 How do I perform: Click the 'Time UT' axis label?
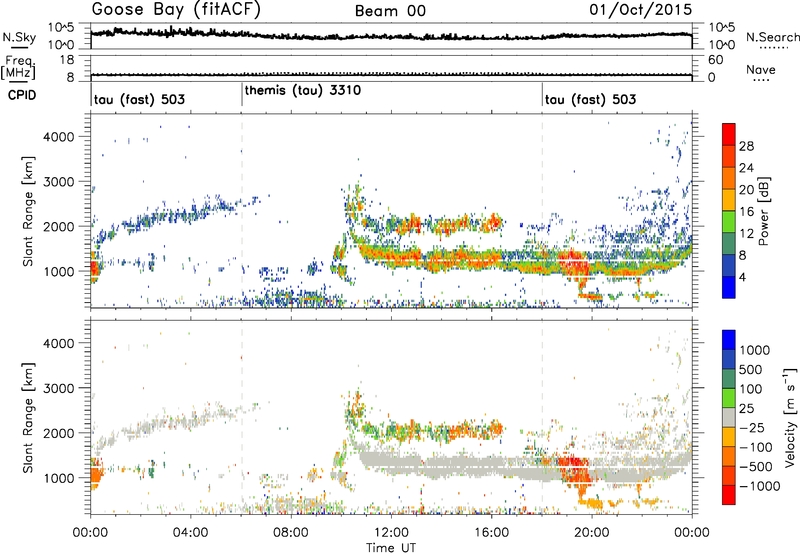(391, 548)
